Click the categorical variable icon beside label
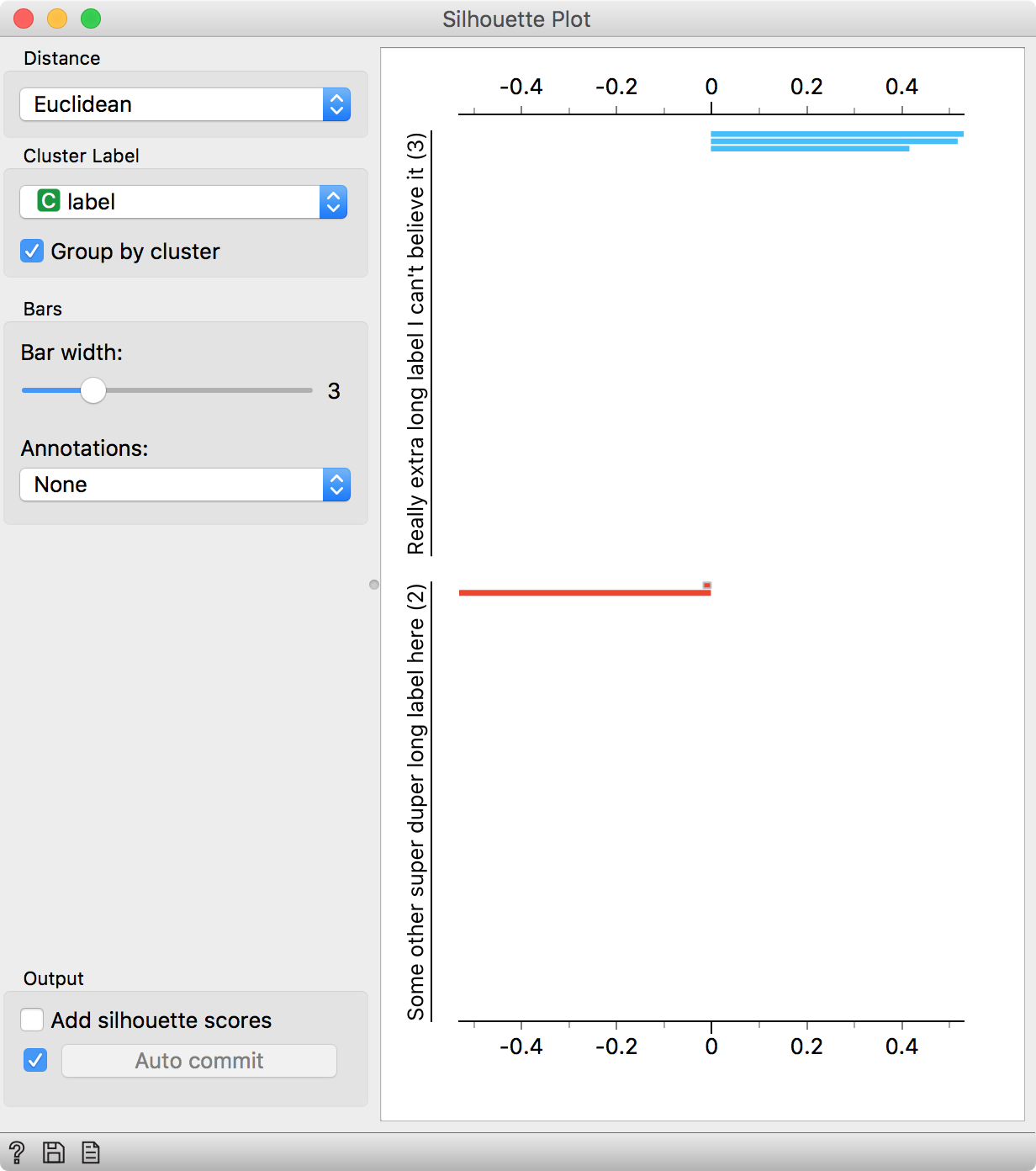Image resolution: width=1036 pixels, height=1171 pixels. 50,201
